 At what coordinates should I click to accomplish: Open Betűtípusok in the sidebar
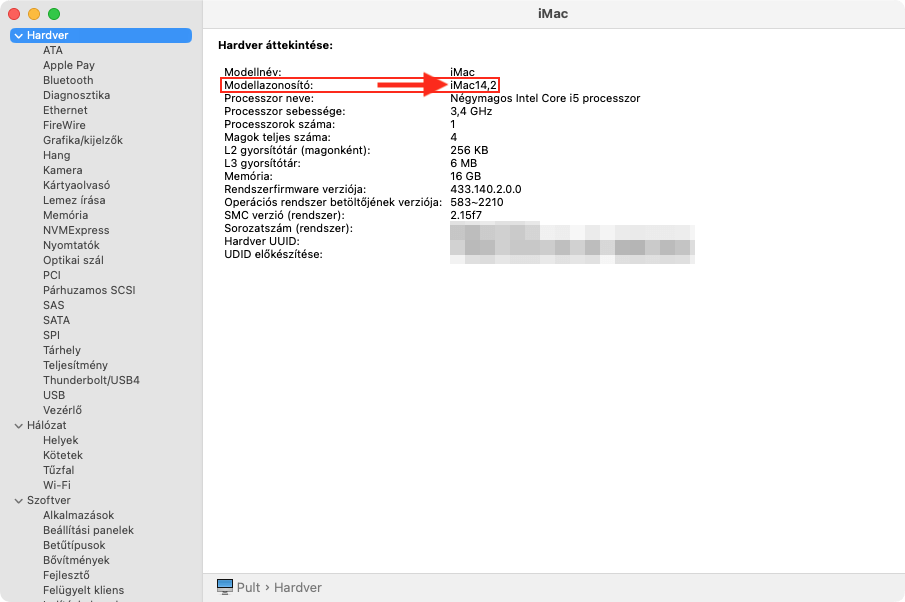point(74,545)
